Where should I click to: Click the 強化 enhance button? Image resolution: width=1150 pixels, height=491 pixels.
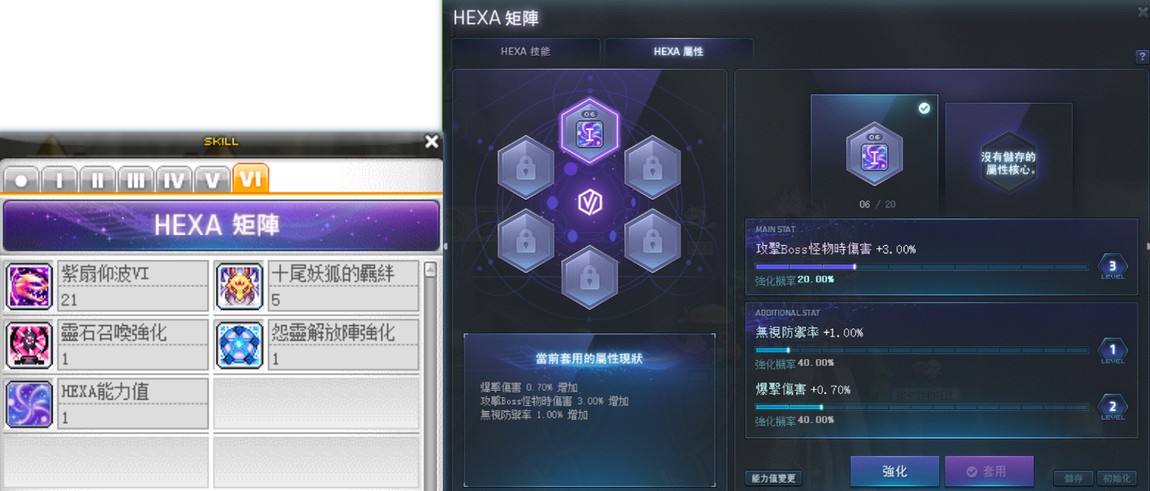895,471
